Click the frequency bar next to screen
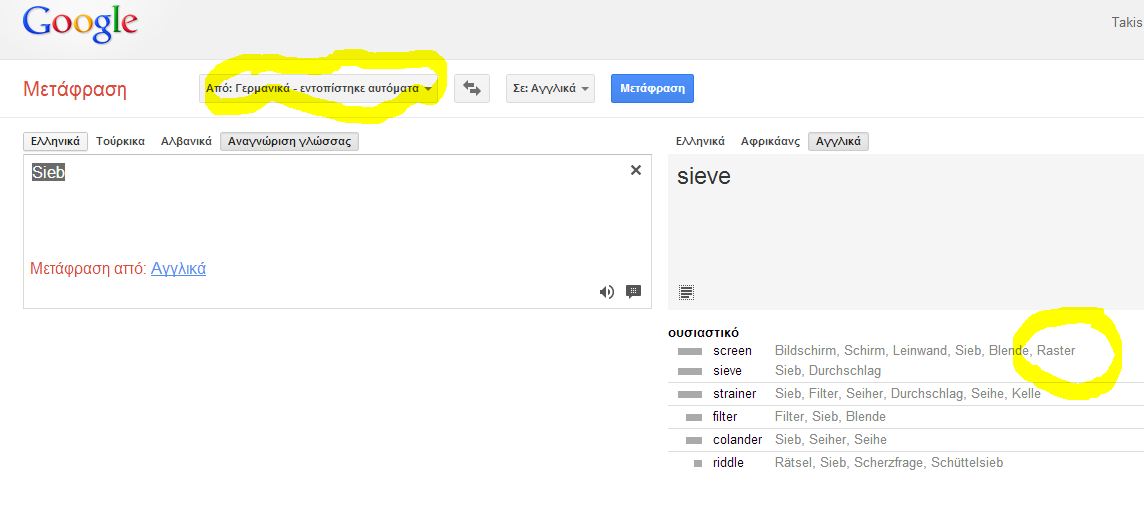 pyautogui.click(x=689, y=352)
